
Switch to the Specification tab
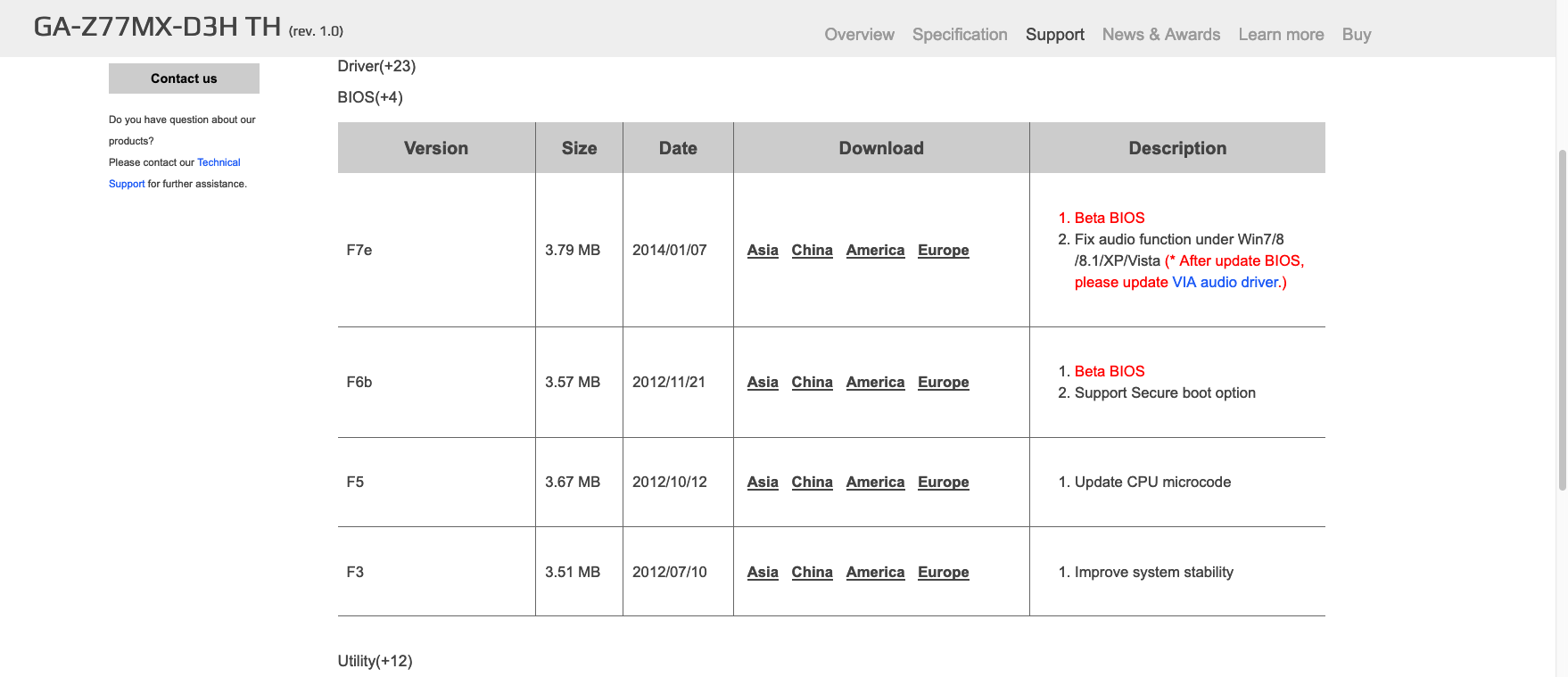pos(960,35)
